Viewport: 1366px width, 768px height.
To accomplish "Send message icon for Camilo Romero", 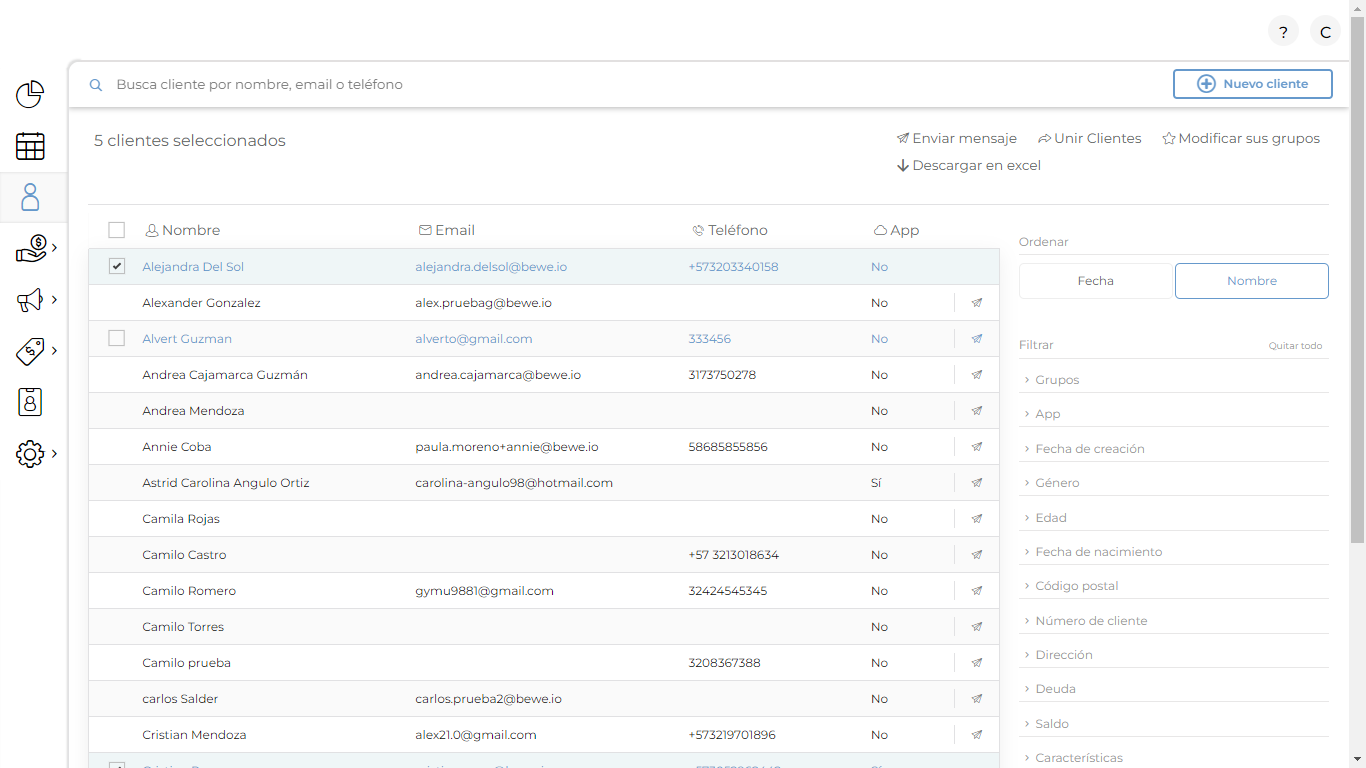I will point(977,591).
